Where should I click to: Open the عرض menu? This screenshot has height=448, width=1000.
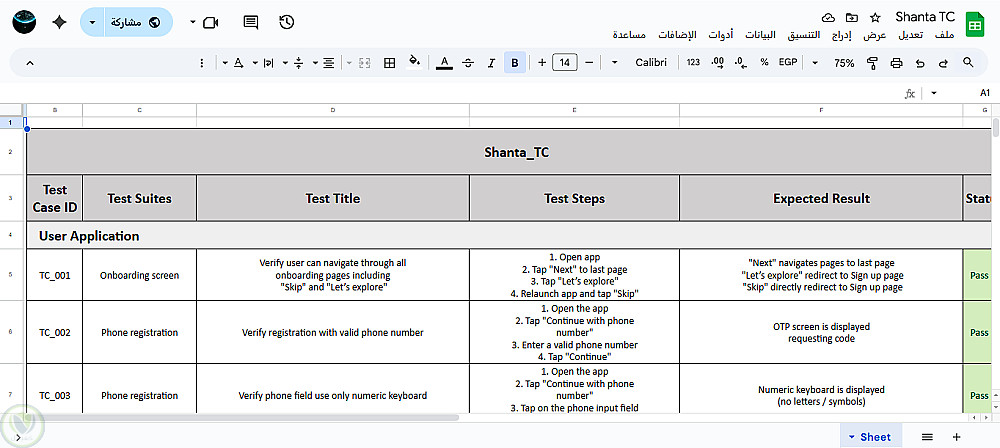tap(875, 34)
